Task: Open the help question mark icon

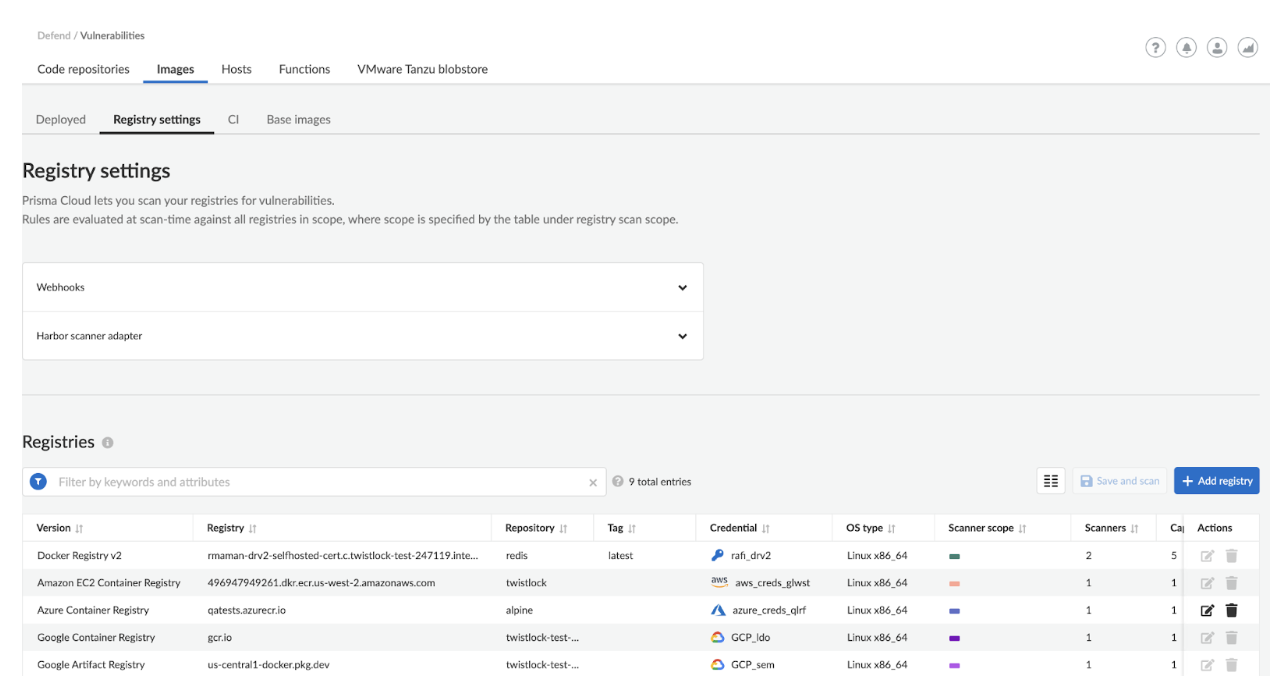Action: pyautogui.click(x=1155, y=47)
